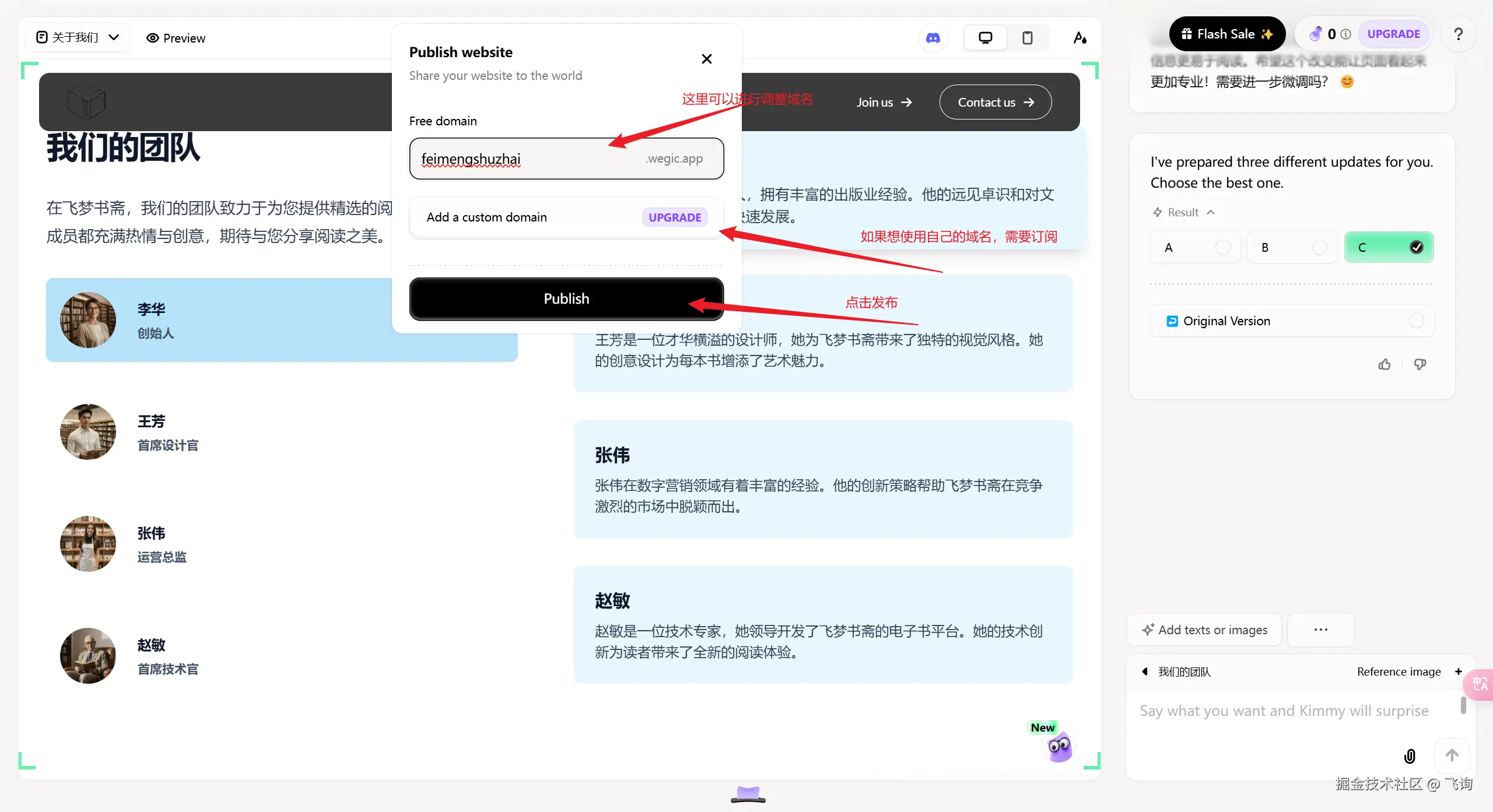This screenshot has height=812, width=1493.
Task: Select result option B
Action: pos(1292,247)
